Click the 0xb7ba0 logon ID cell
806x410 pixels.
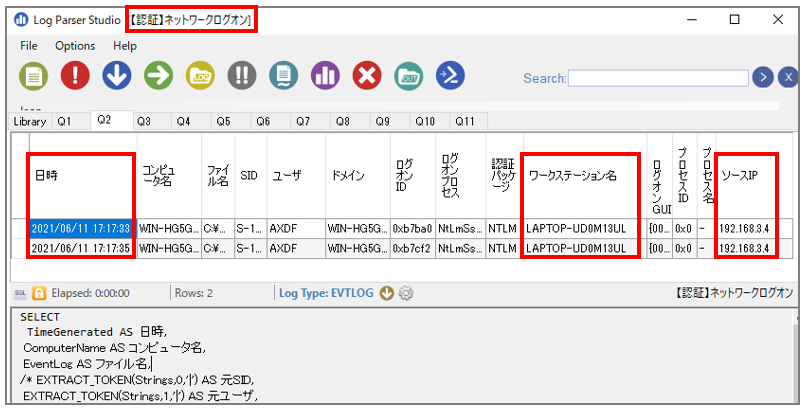413,228
